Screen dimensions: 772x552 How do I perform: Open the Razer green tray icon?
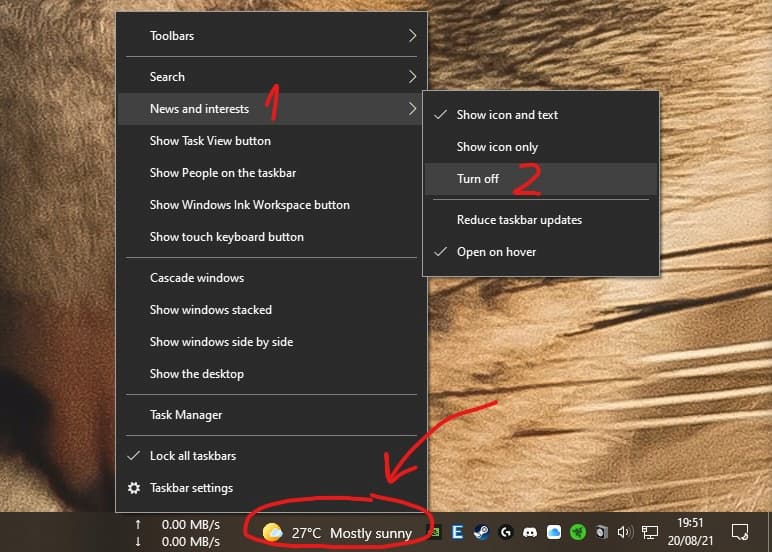click(578, 532)
